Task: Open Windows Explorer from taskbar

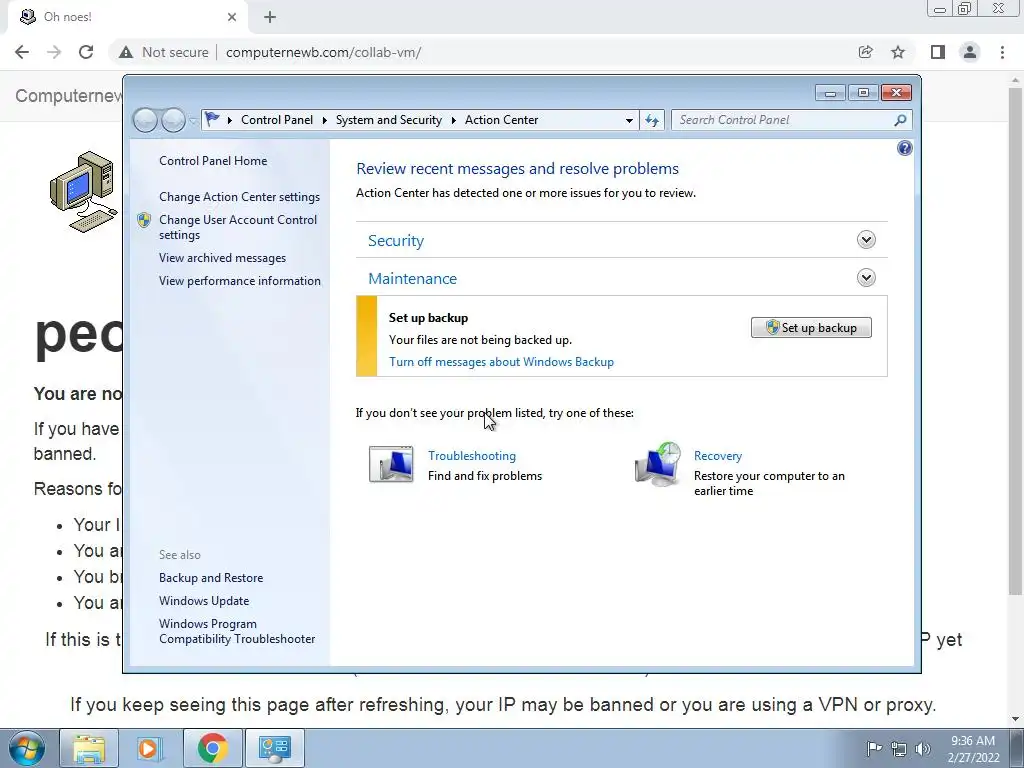Action: 89,748
